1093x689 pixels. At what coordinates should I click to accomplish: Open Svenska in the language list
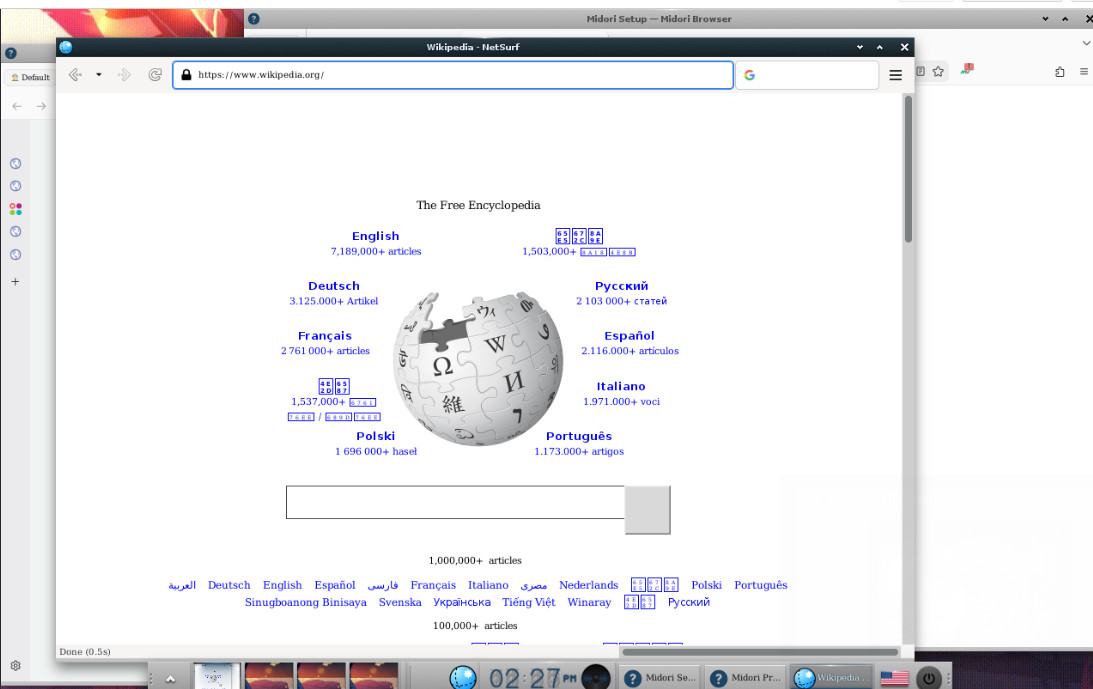pos(400,603)
